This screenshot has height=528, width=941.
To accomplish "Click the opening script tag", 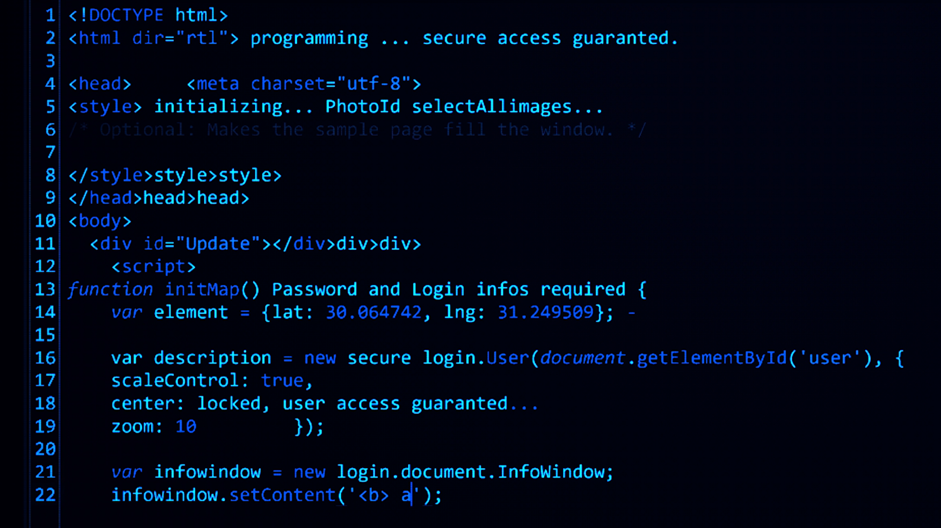I will click(x=154, y=266).
